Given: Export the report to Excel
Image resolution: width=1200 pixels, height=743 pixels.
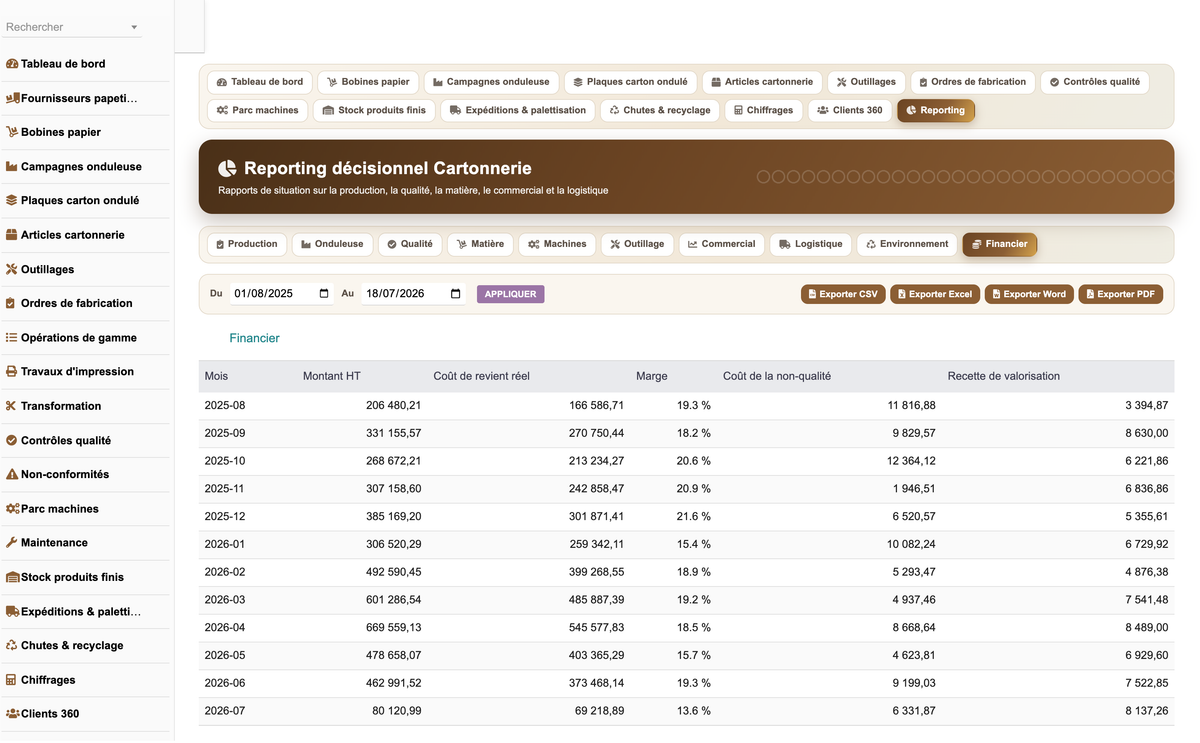Looking at the screenshot, I should click(935, 294).
